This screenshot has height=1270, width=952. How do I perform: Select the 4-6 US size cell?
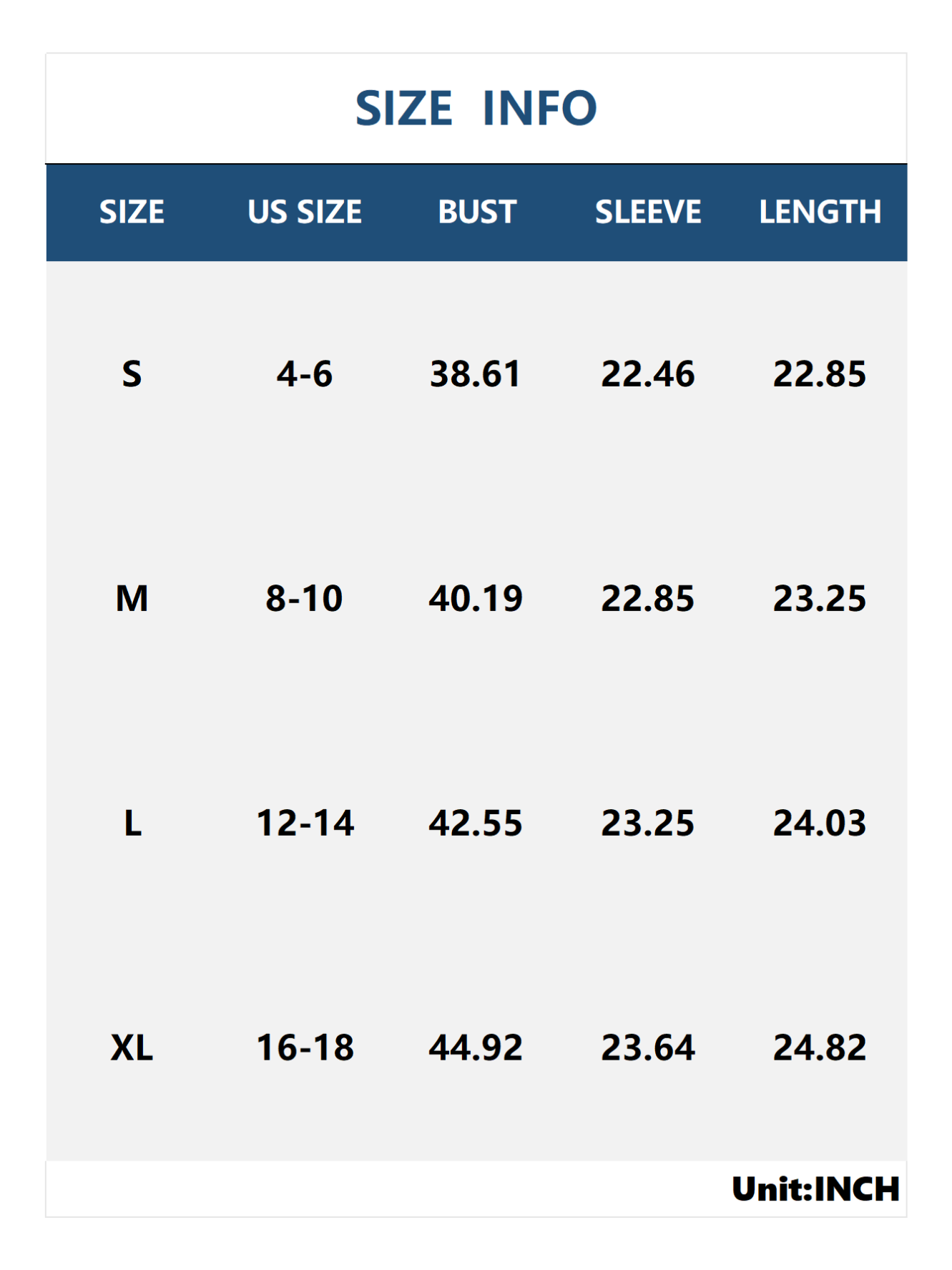pyautogui.click(x=305, y=374)
